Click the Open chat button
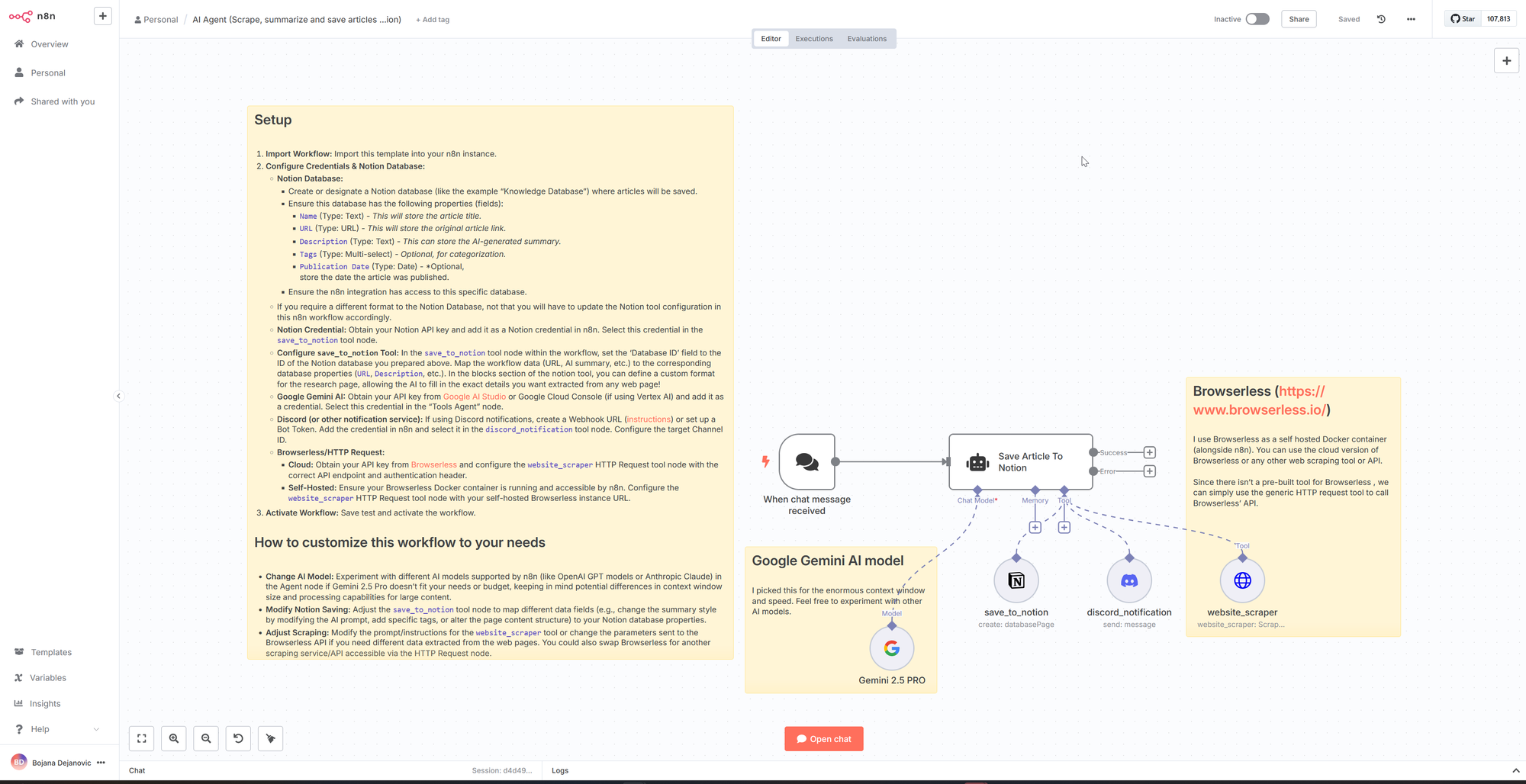The image size is (1526, 784). [824, 739]
